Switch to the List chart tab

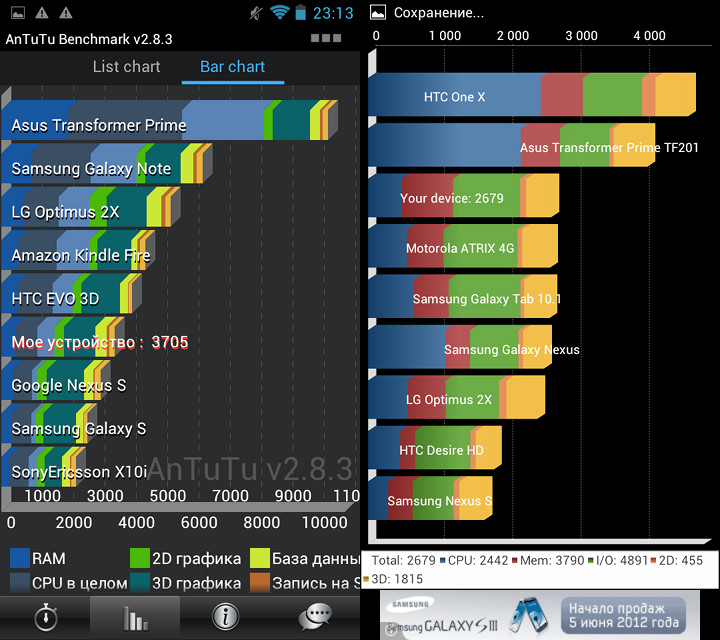pyautogui.click(x=126, y=67)
